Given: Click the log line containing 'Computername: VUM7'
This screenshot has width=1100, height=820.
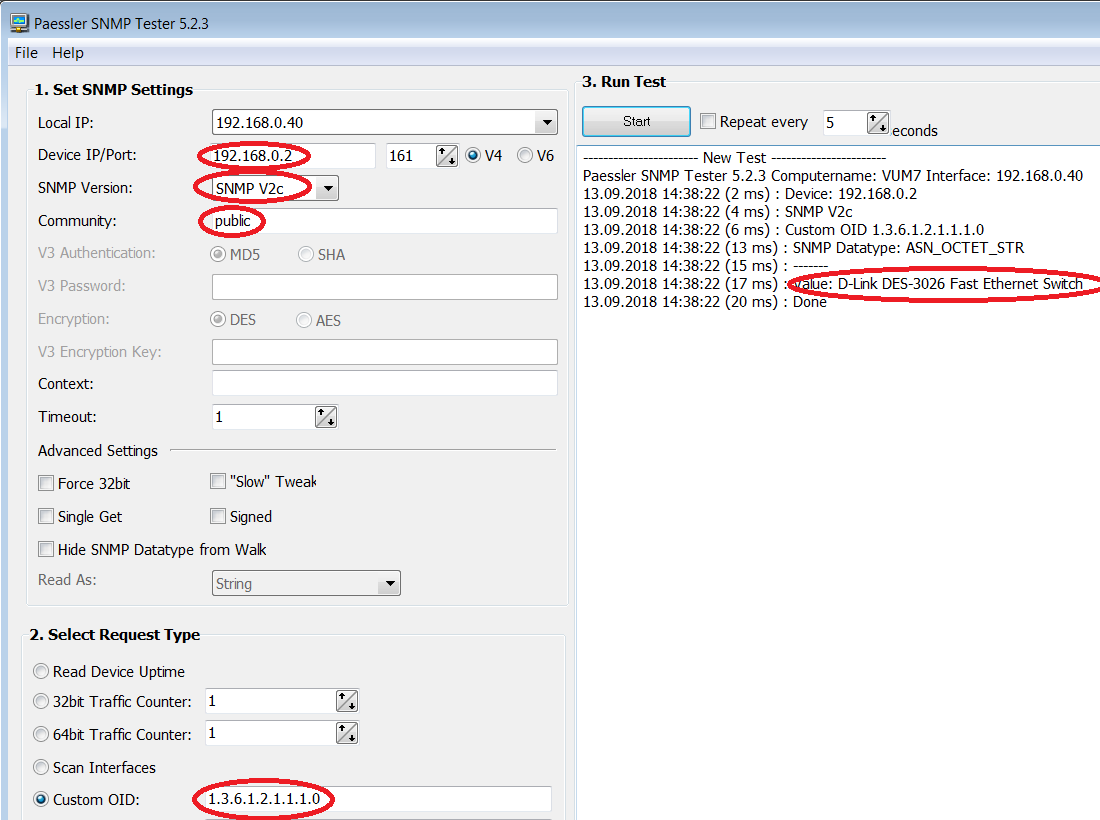Looking at the screenshot, I should pos(833,175).
